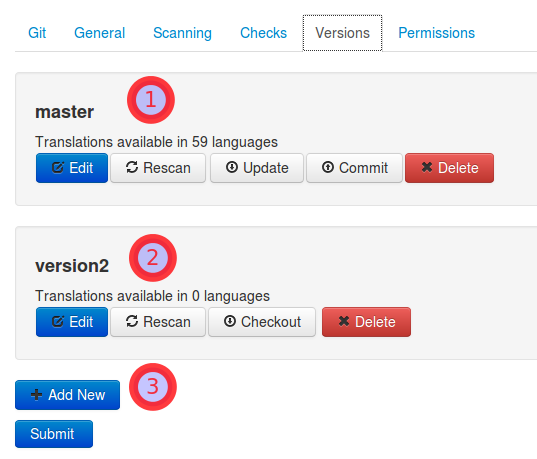Rescan the master version

pos(158,168)
